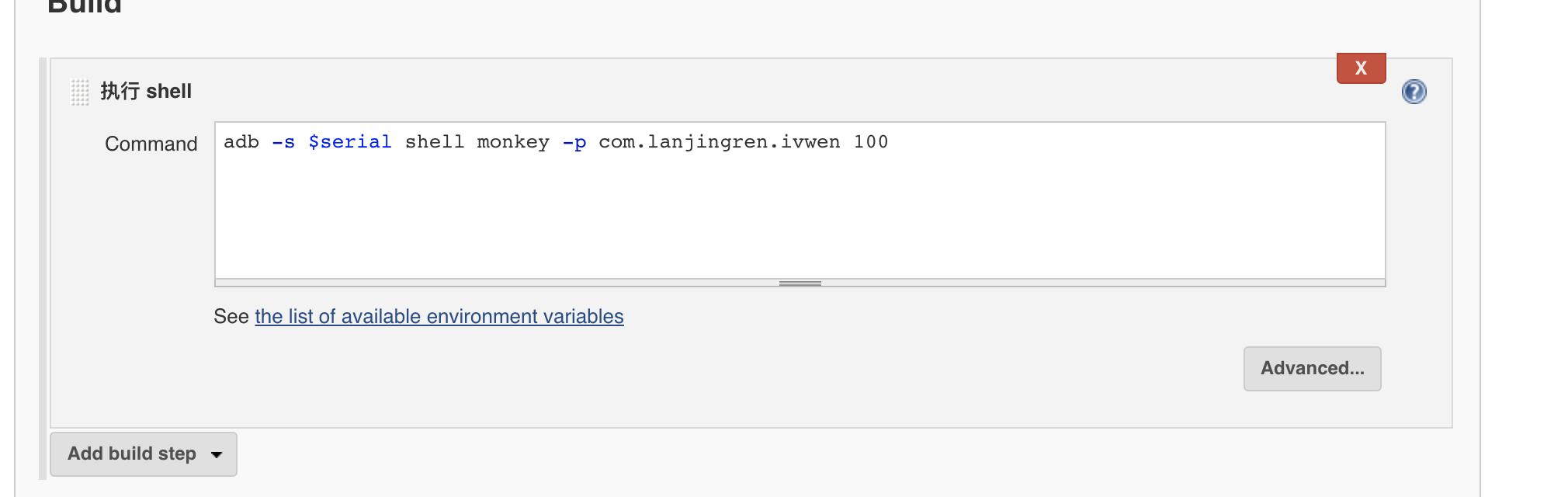Expand the Advanced... options
Image resolution: width=1568 pixels, height=497 pixels.
[x=1312, y=368]
